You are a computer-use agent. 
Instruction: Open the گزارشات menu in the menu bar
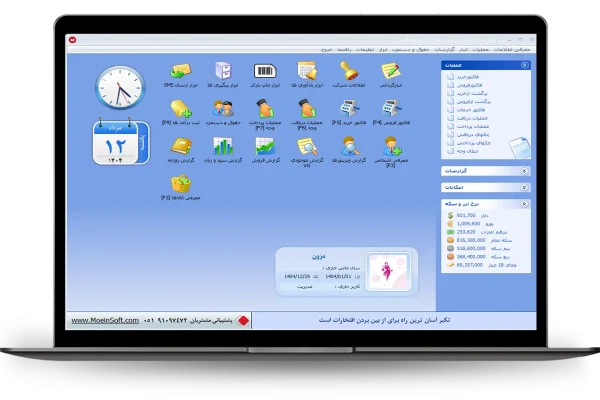[445, 50]
